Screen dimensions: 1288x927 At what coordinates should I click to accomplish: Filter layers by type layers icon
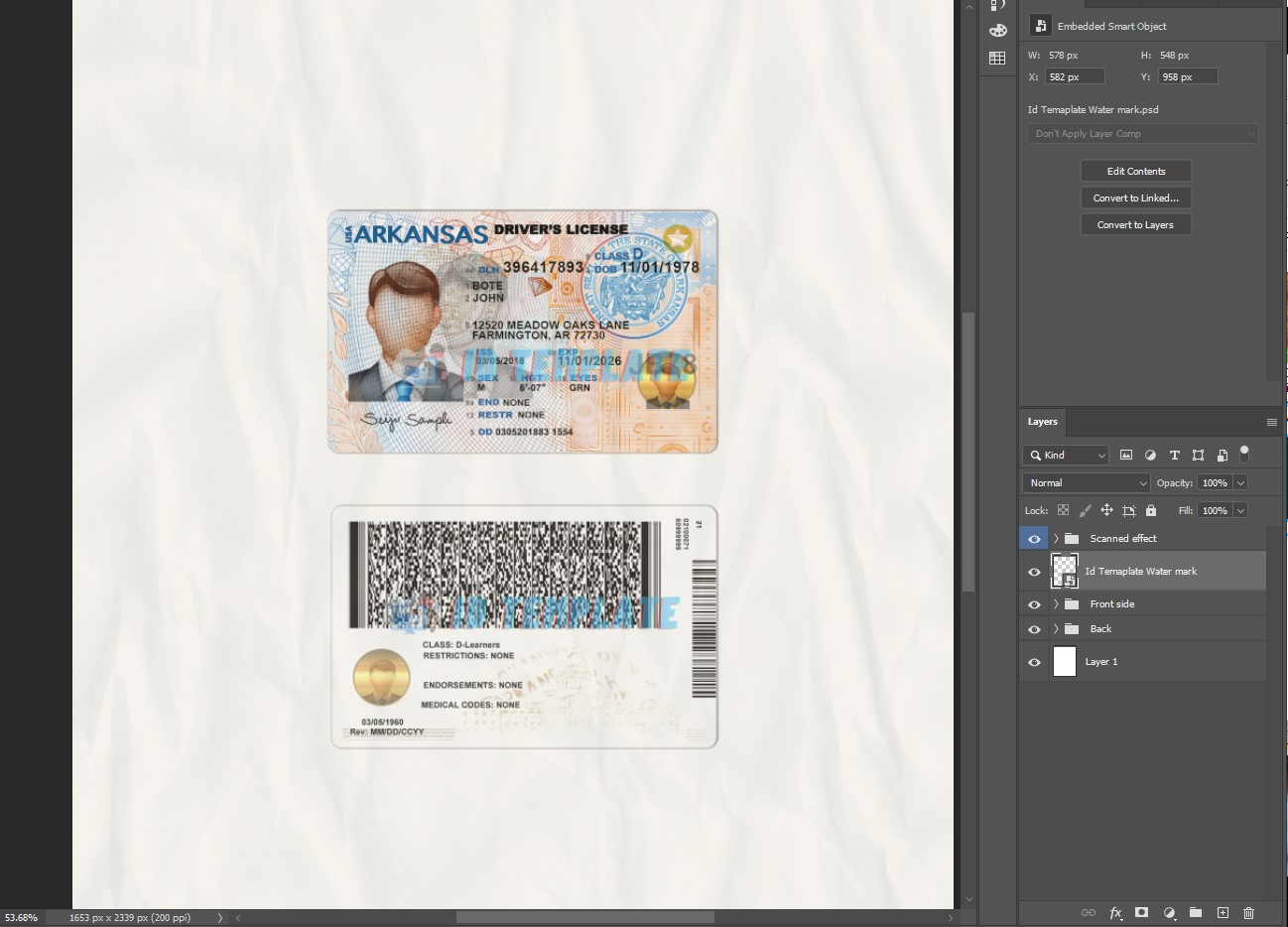point(1174,455)
